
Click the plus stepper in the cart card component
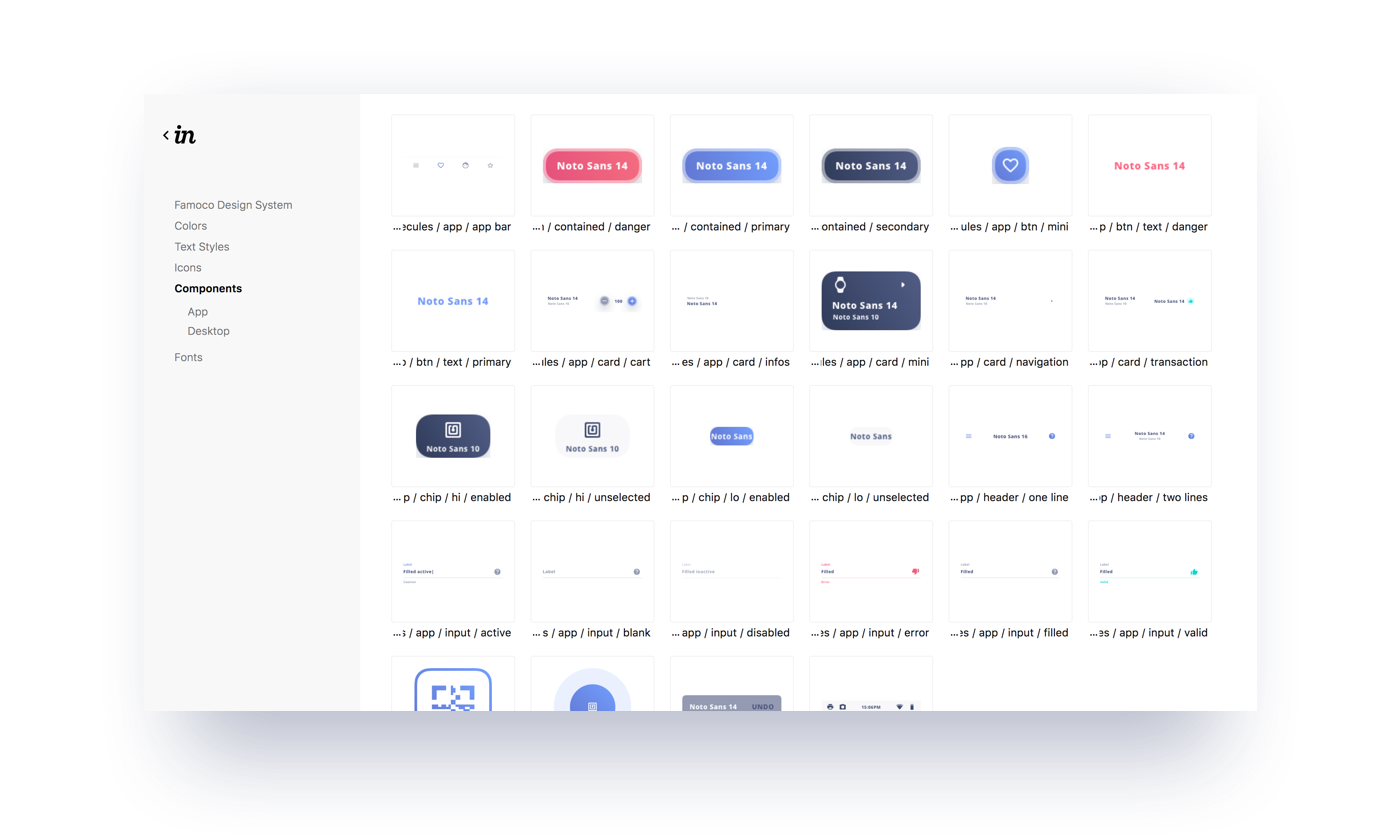click(x=632, y=301)
